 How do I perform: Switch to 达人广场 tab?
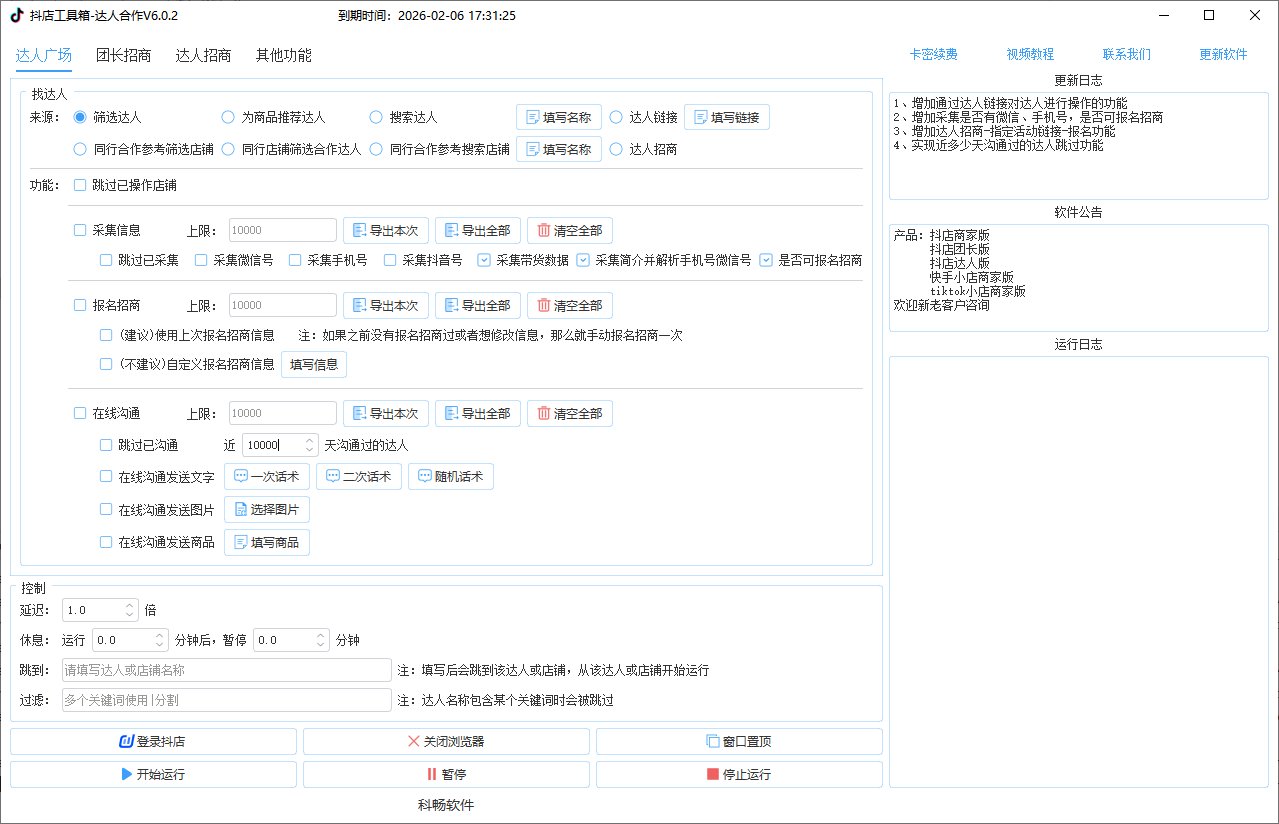[x=44, y=55]
